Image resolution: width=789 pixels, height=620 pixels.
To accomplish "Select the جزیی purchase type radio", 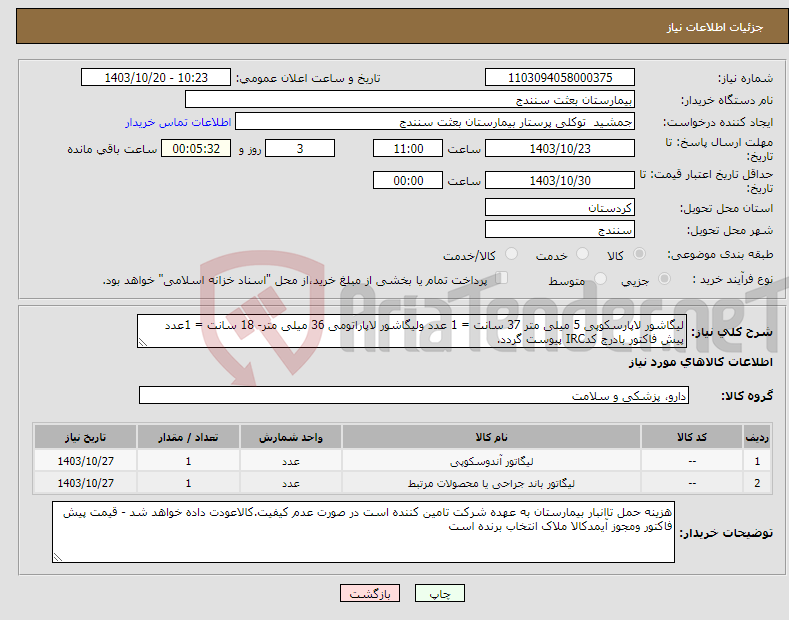I will click(664, 279).
